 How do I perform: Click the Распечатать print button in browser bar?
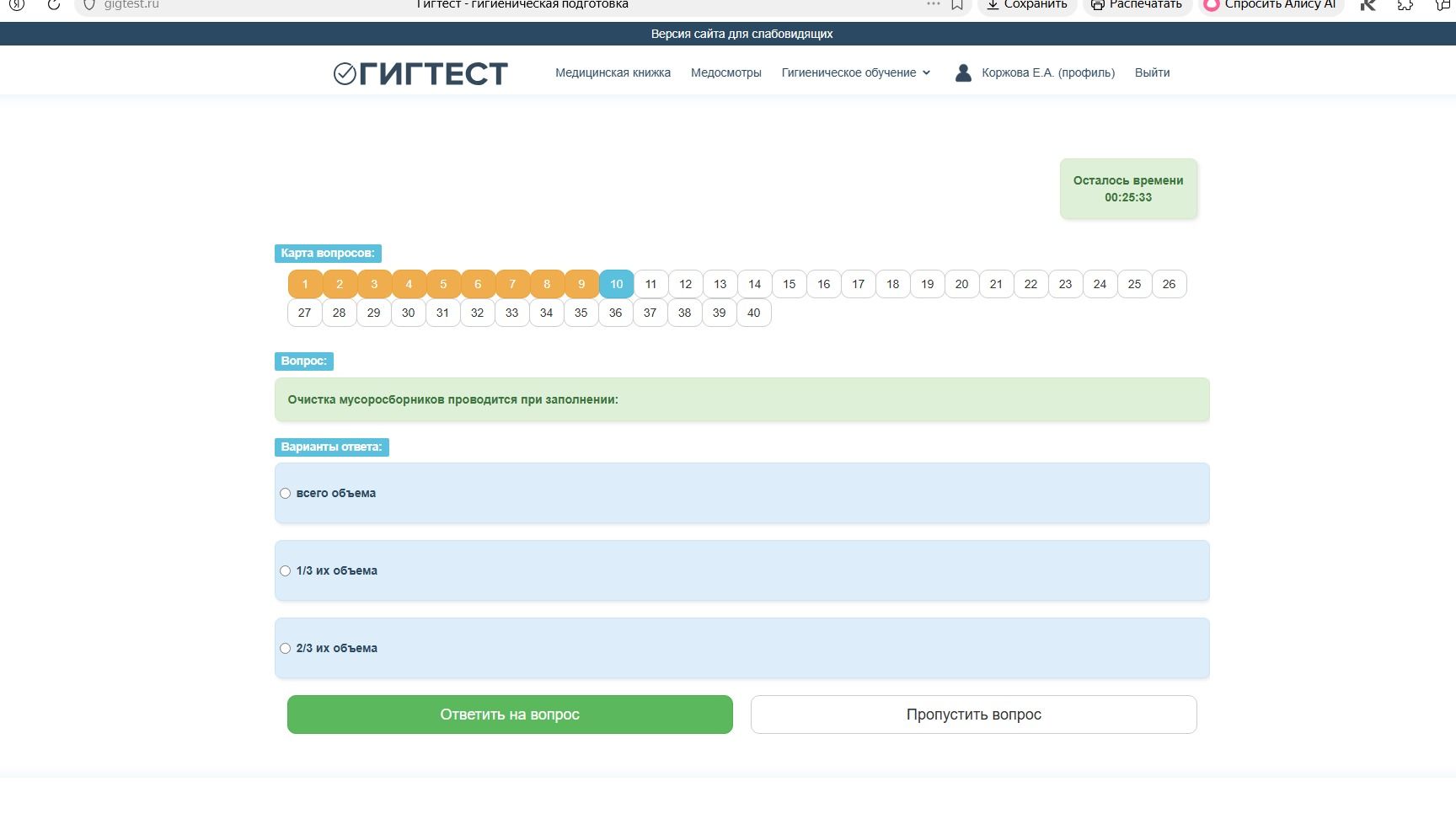coord(1137,4)
